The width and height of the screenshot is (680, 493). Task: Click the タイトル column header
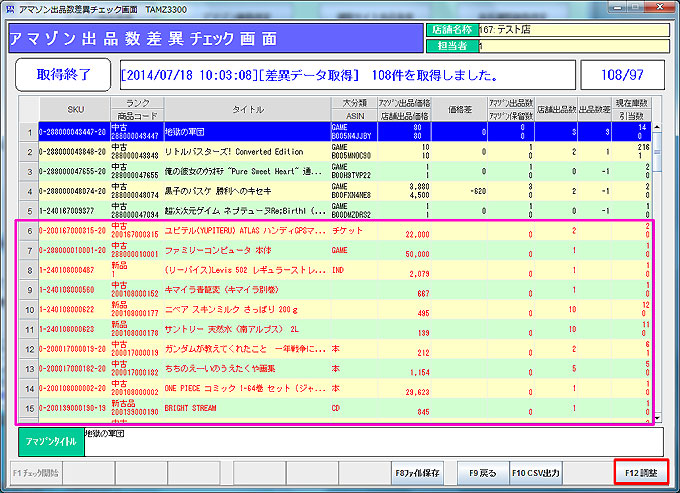[x=246, y=108]
